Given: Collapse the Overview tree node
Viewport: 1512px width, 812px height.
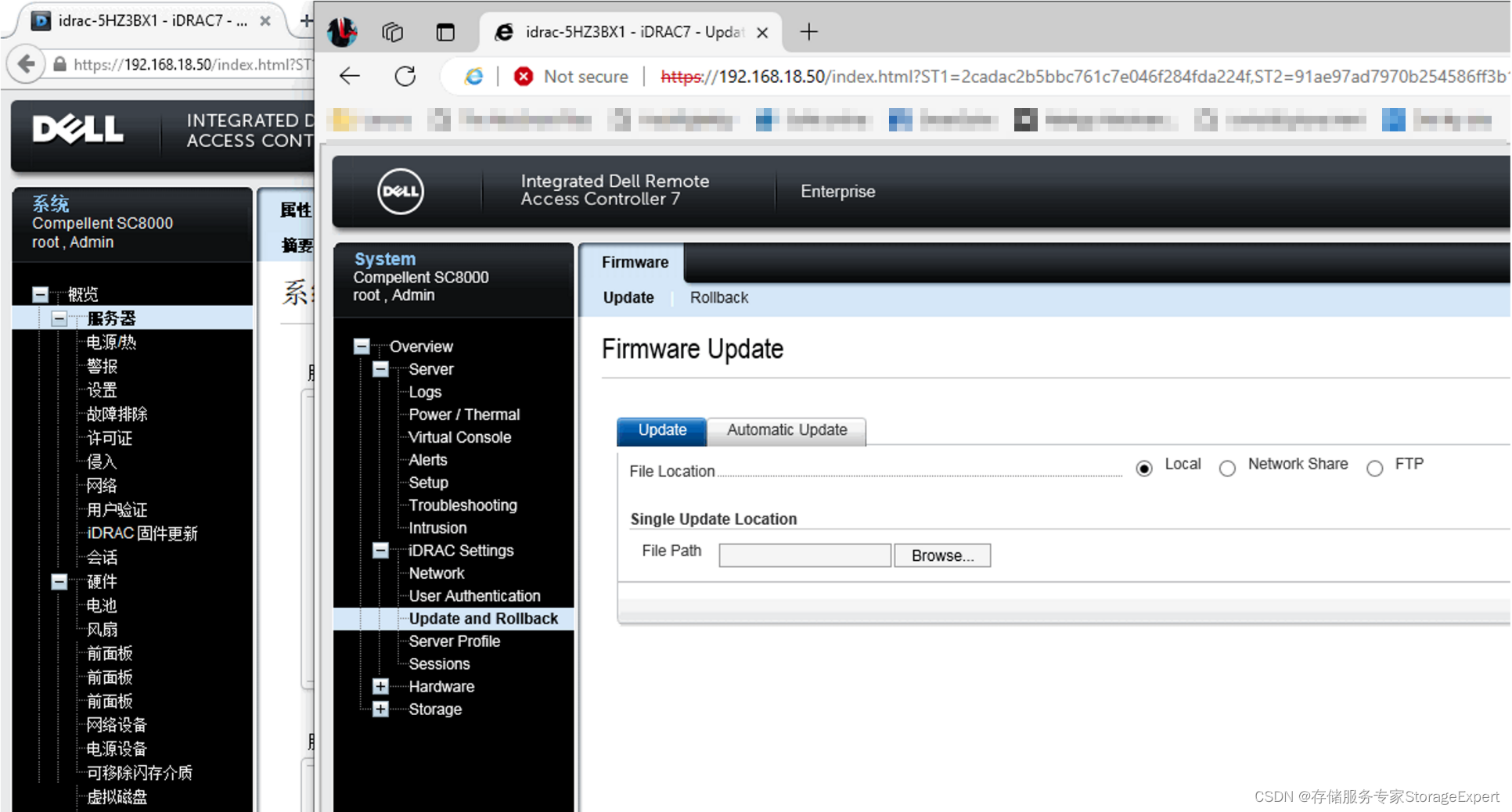Looking at the screenshot, I should click(x=362, y=346).
